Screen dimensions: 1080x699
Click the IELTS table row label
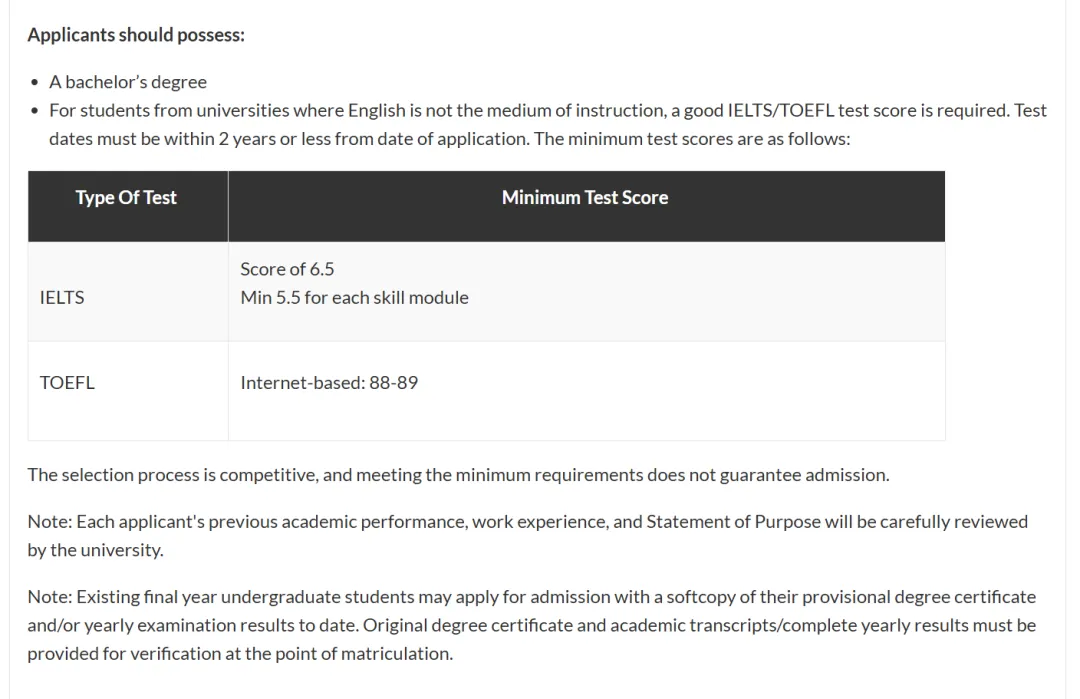(62, 297)
